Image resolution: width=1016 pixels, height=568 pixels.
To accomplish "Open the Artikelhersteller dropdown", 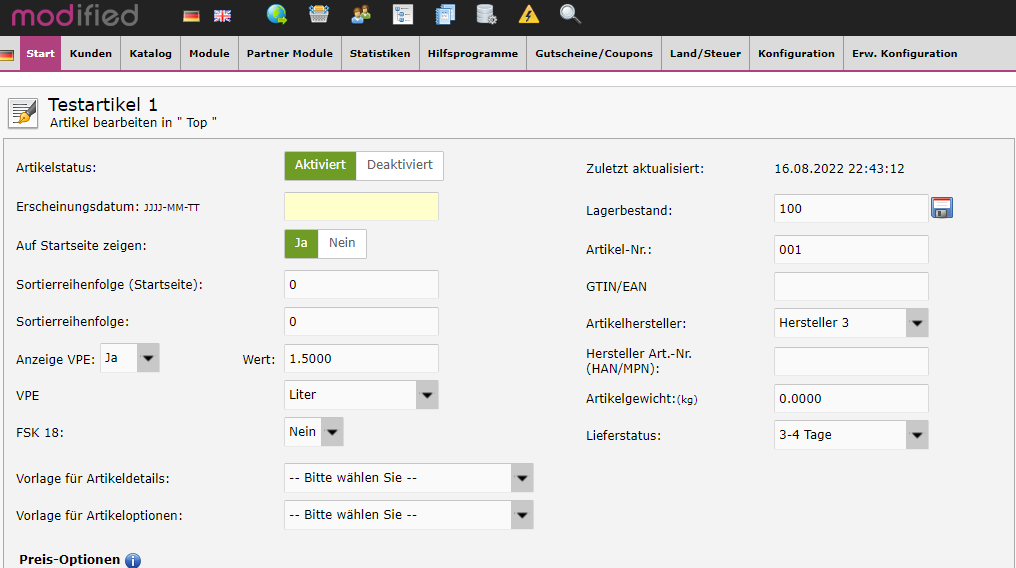I will point(916,323).
